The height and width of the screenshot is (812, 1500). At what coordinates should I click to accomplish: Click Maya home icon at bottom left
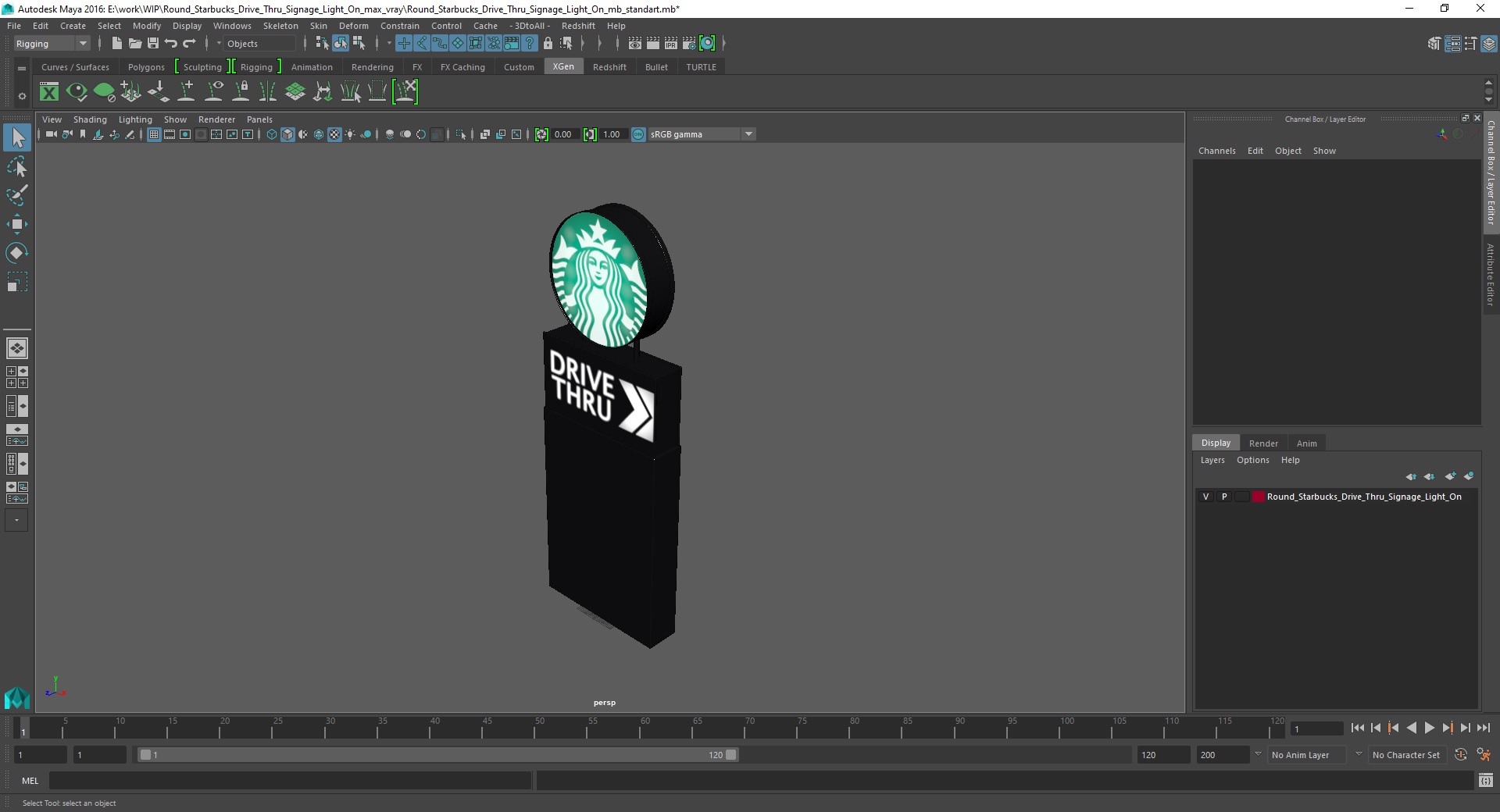(16, 697)
